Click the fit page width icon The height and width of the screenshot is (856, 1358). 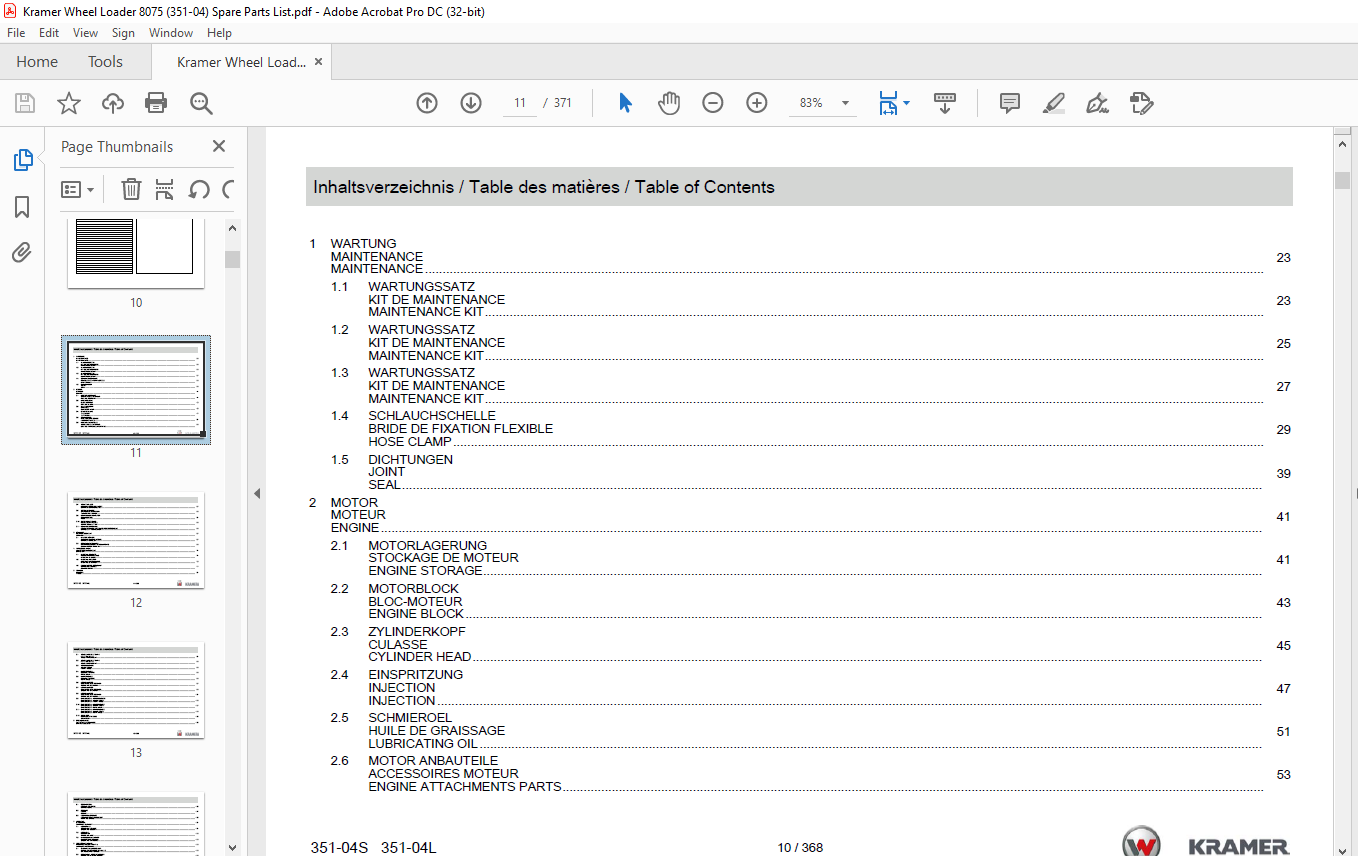(888, 103)
